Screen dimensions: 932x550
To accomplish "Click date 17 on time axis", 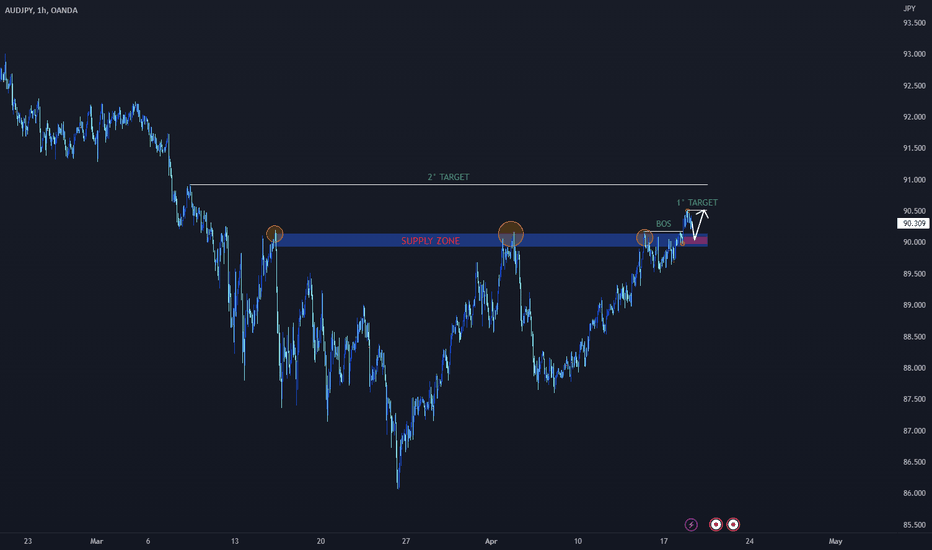I will [x=663, y=541].
